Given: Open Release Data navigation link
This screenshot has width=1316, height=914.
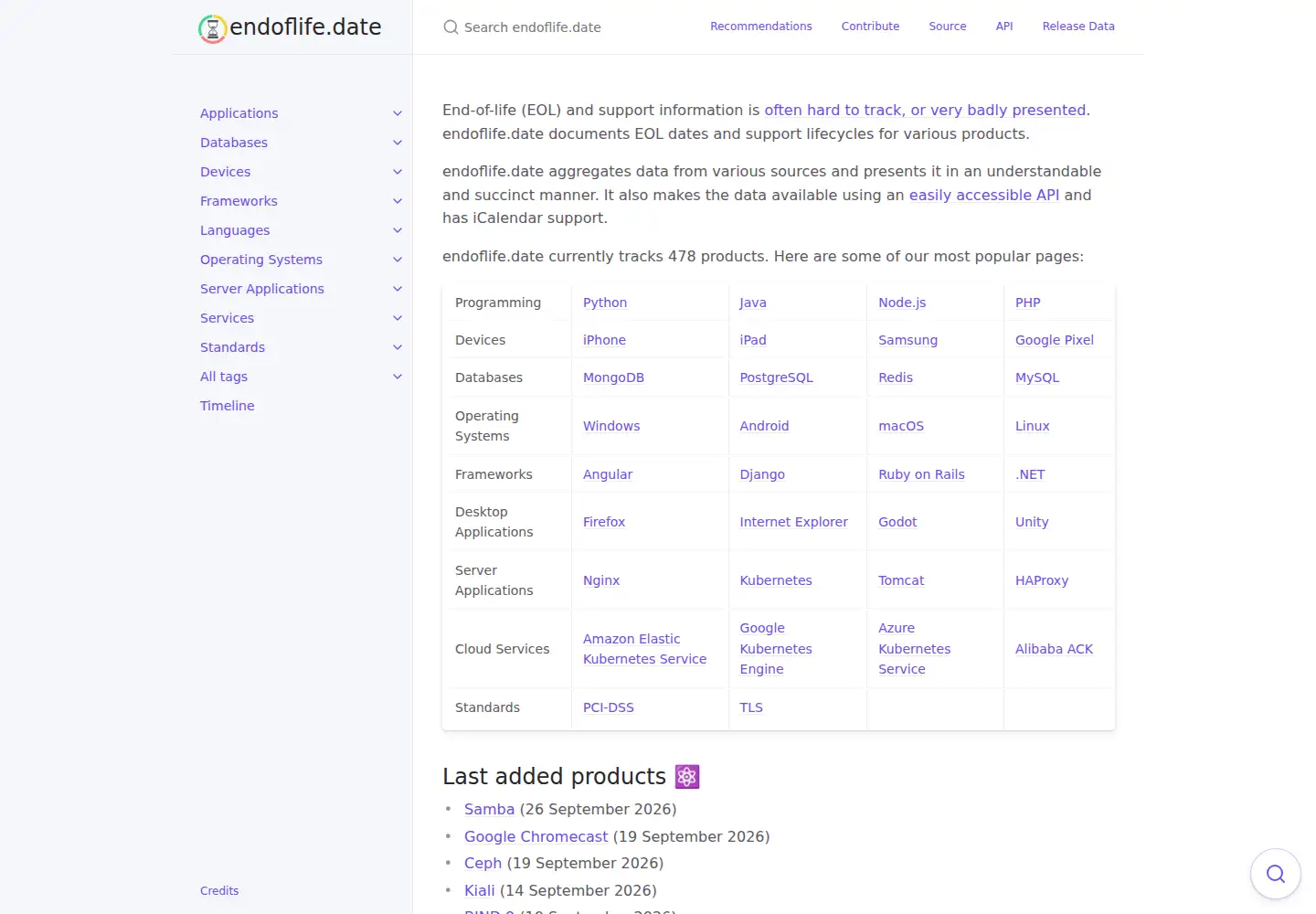Looking at the screenshot, I should pyautogui.click(x=1078, y=27).
